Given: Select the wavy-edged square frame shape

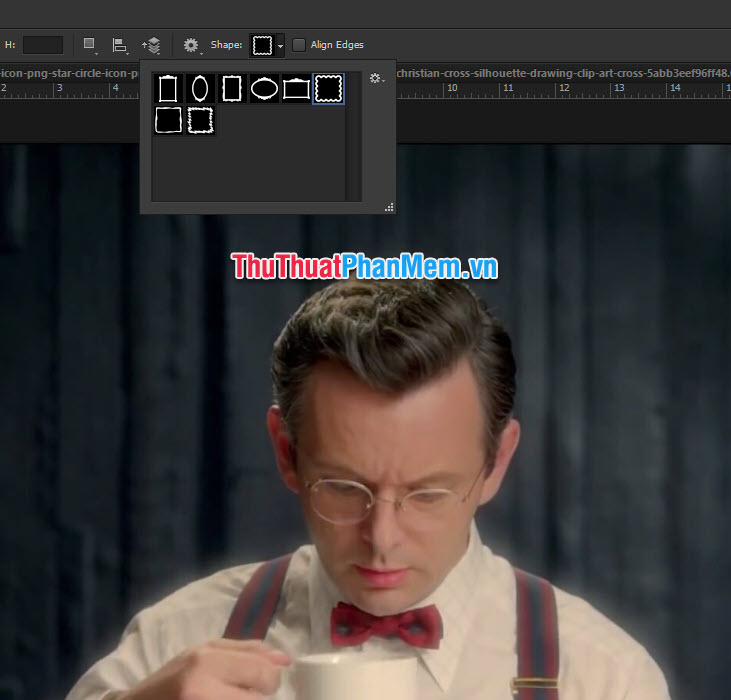Looking at the screenshot, I should [200, 120].
